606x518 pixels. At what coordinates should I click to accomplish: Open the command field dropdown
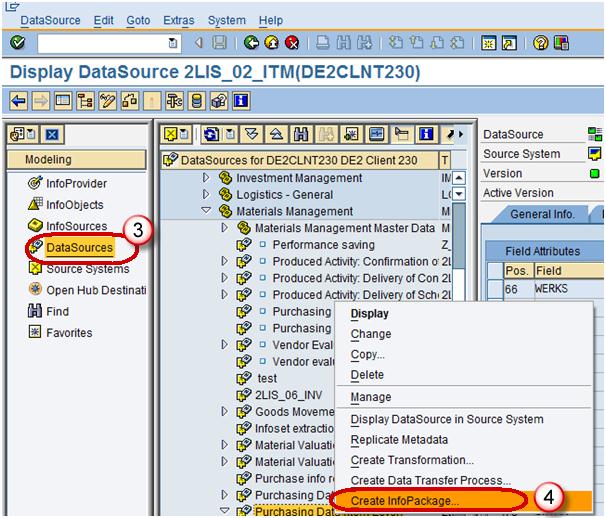pyautogui.click(x=173, y=43)
